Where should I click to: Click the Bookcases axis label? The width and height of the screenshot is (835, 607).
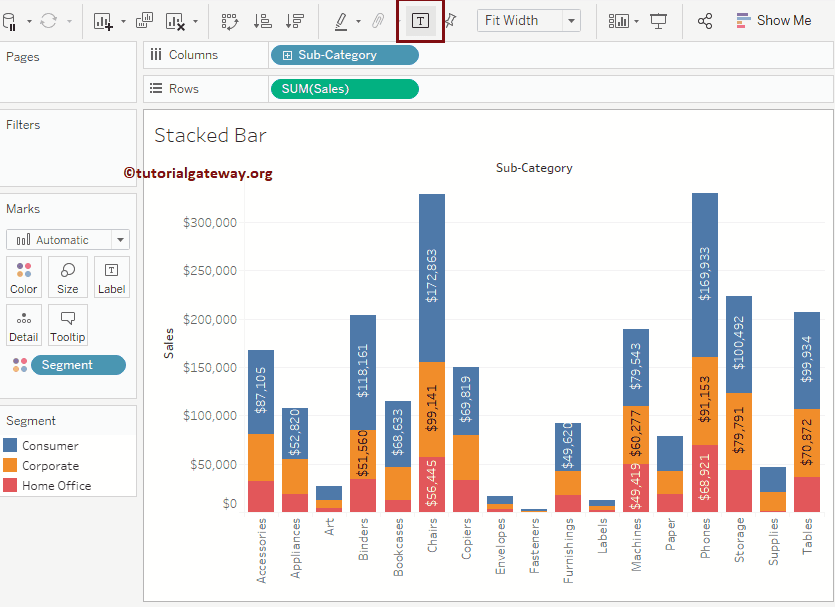[x=398, y=547]
